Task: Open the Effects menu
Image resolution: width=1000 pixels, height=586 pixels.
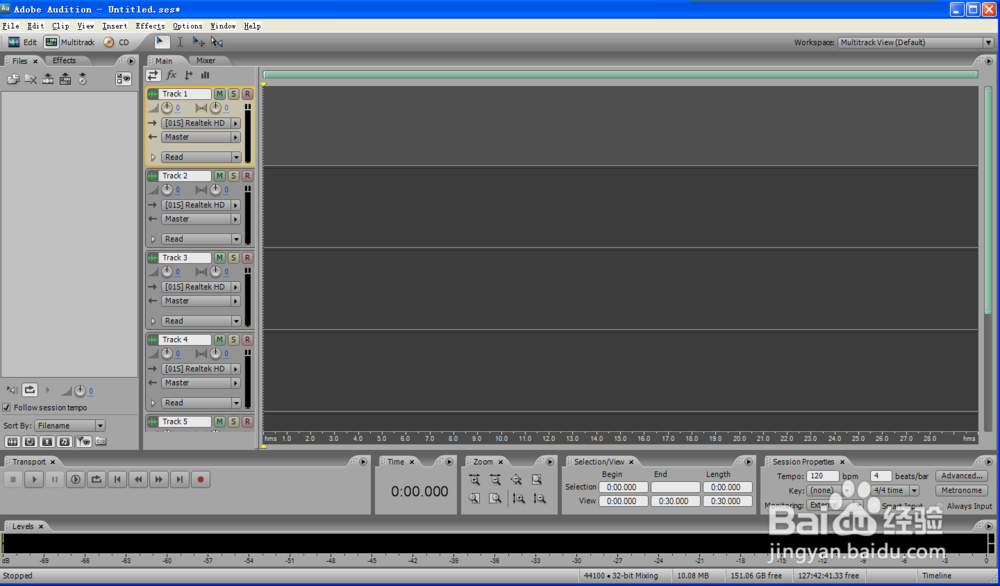Action: (150, 26)
